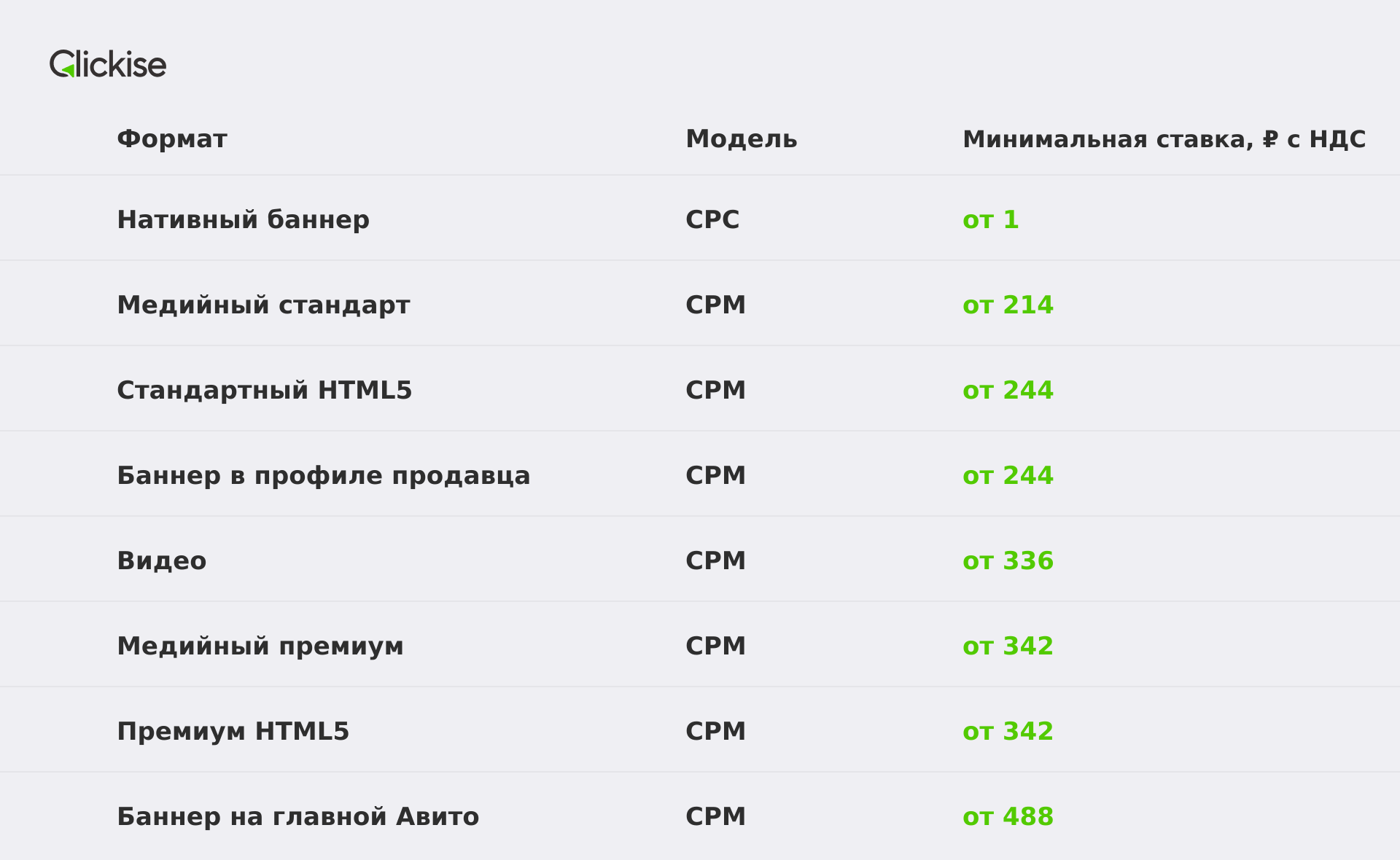1400x860 pixels.
Task: Select the Формат column header
Action: 172,139
